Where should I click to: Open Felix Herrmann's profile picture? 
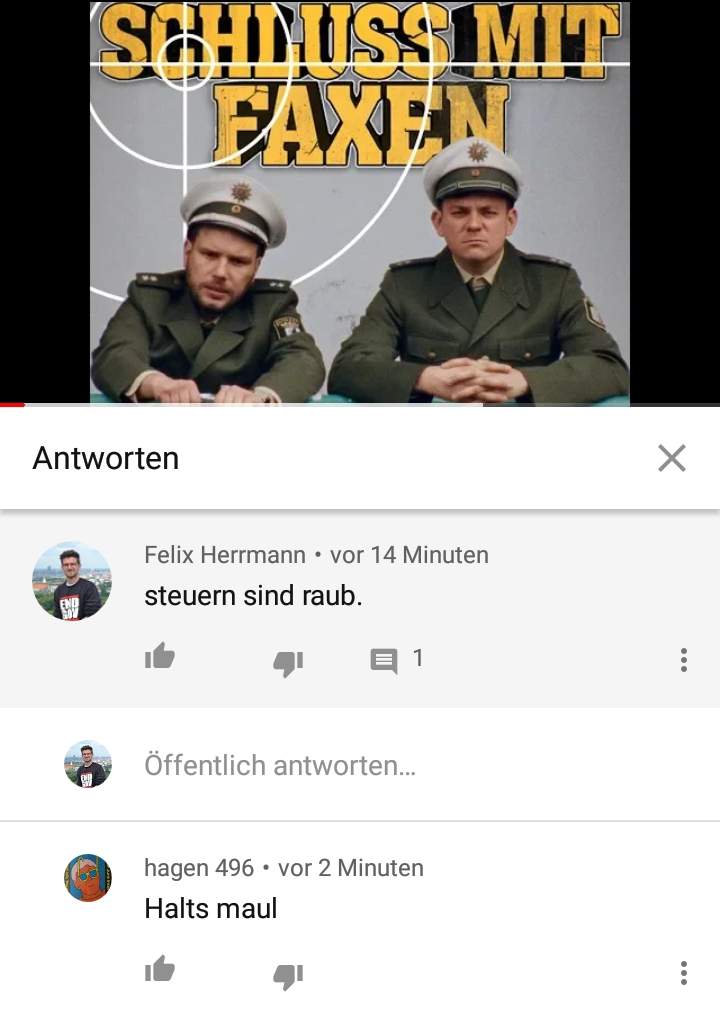pyautogui.click(x=72, y=581)
